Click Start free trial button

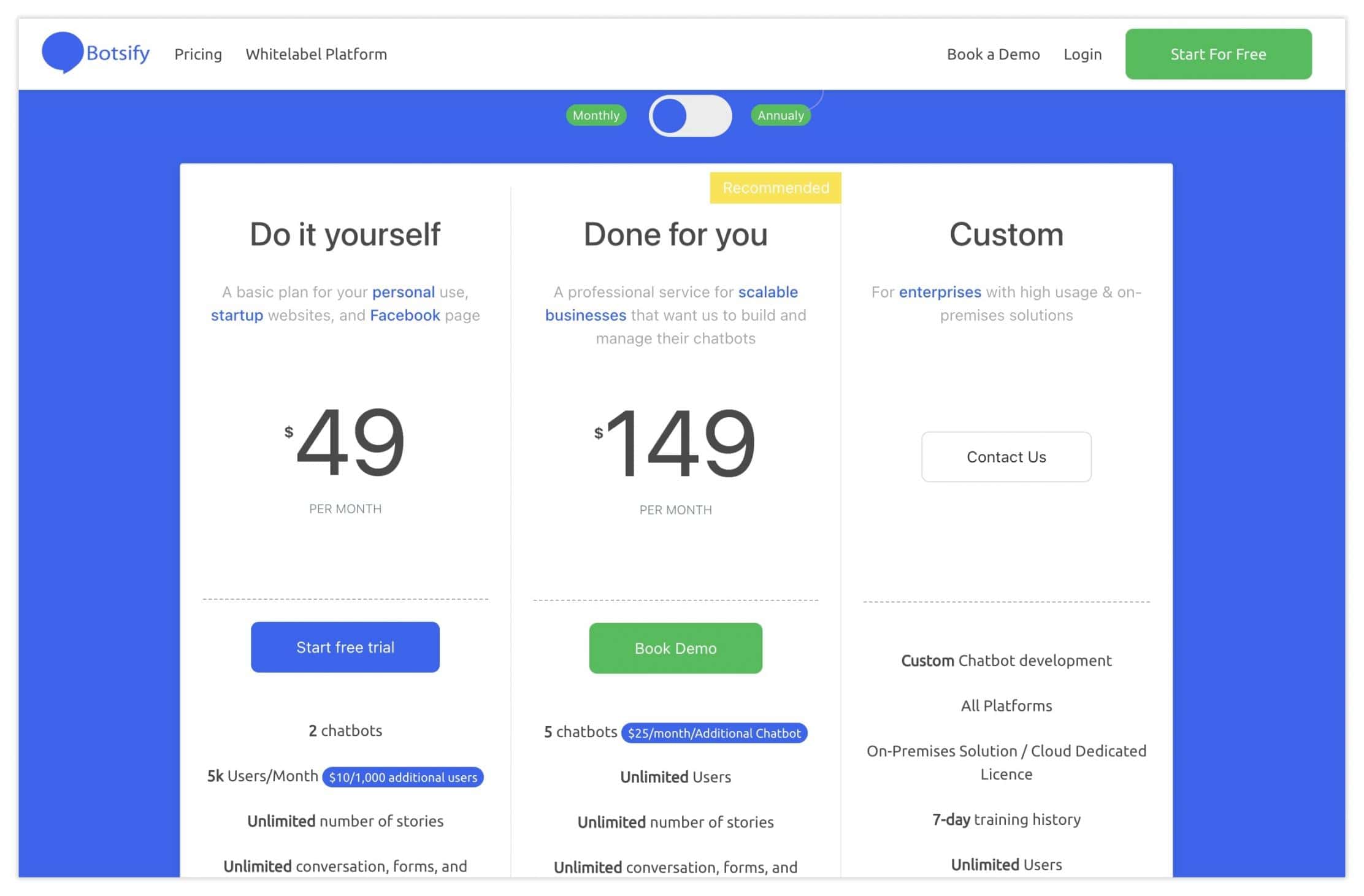345,647
